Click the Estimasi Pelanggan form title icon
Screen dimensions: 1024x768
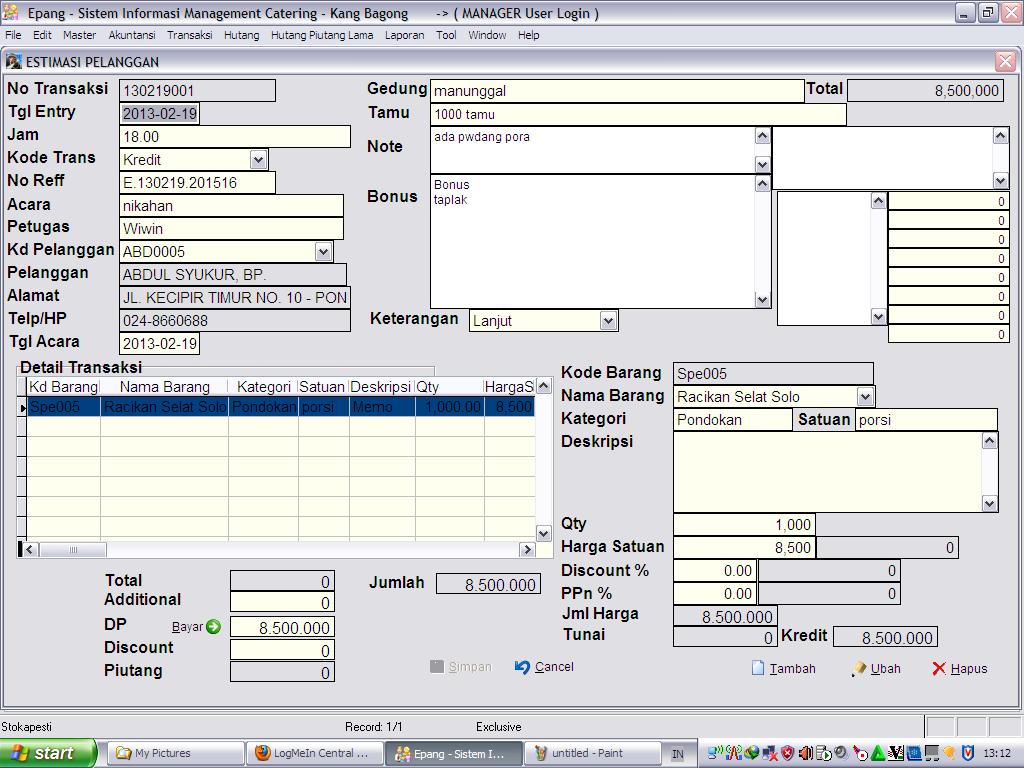pos(14,62)
